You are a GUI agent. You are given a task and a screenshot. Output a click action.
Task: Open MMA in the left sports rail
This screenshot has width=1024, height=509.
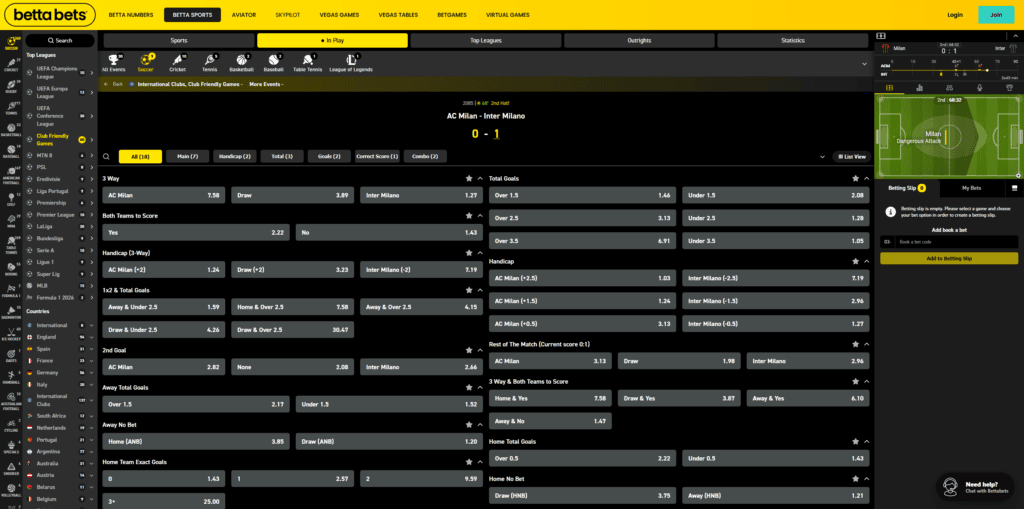(x=10, y=222)
